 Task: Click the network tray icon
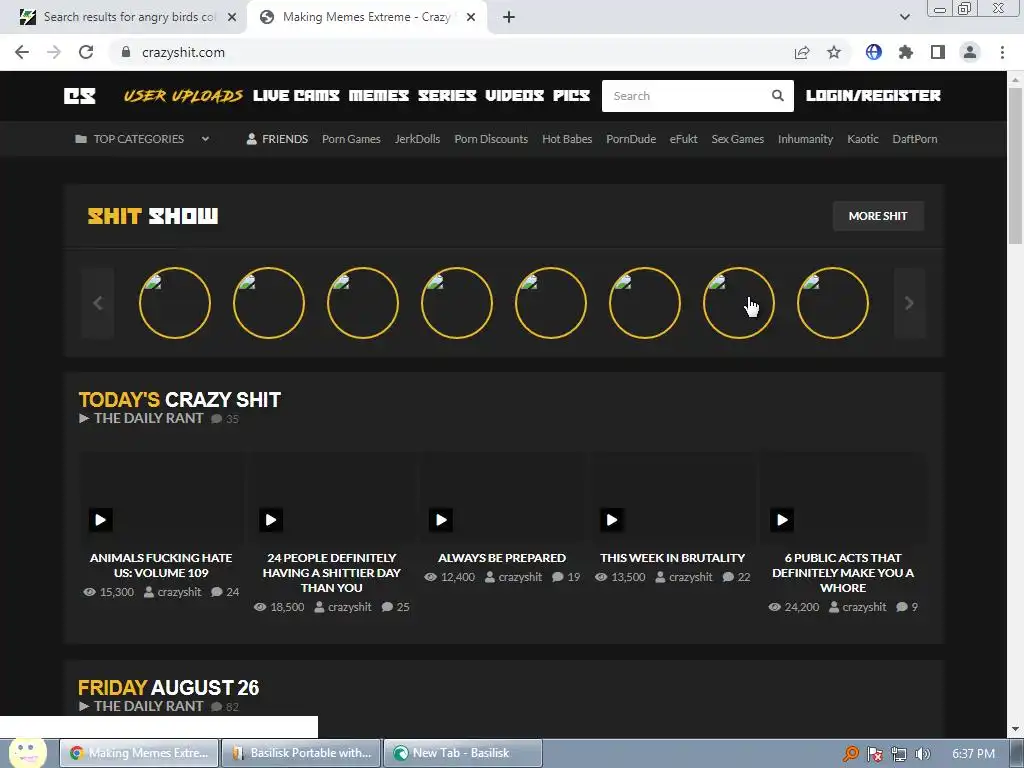click(899, 754)
